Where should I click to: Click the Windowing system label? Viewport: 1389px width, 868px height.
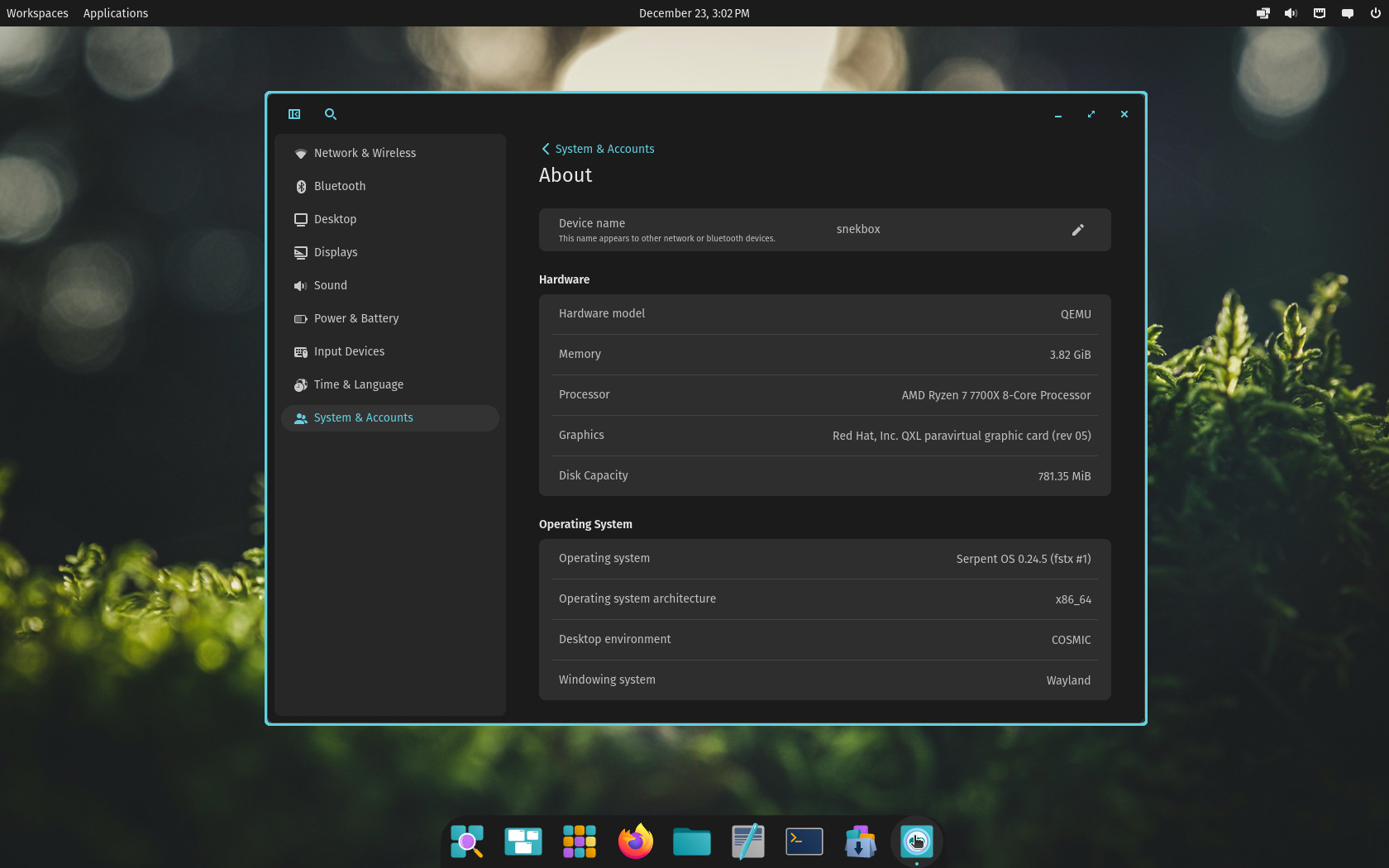pos(607,680)
